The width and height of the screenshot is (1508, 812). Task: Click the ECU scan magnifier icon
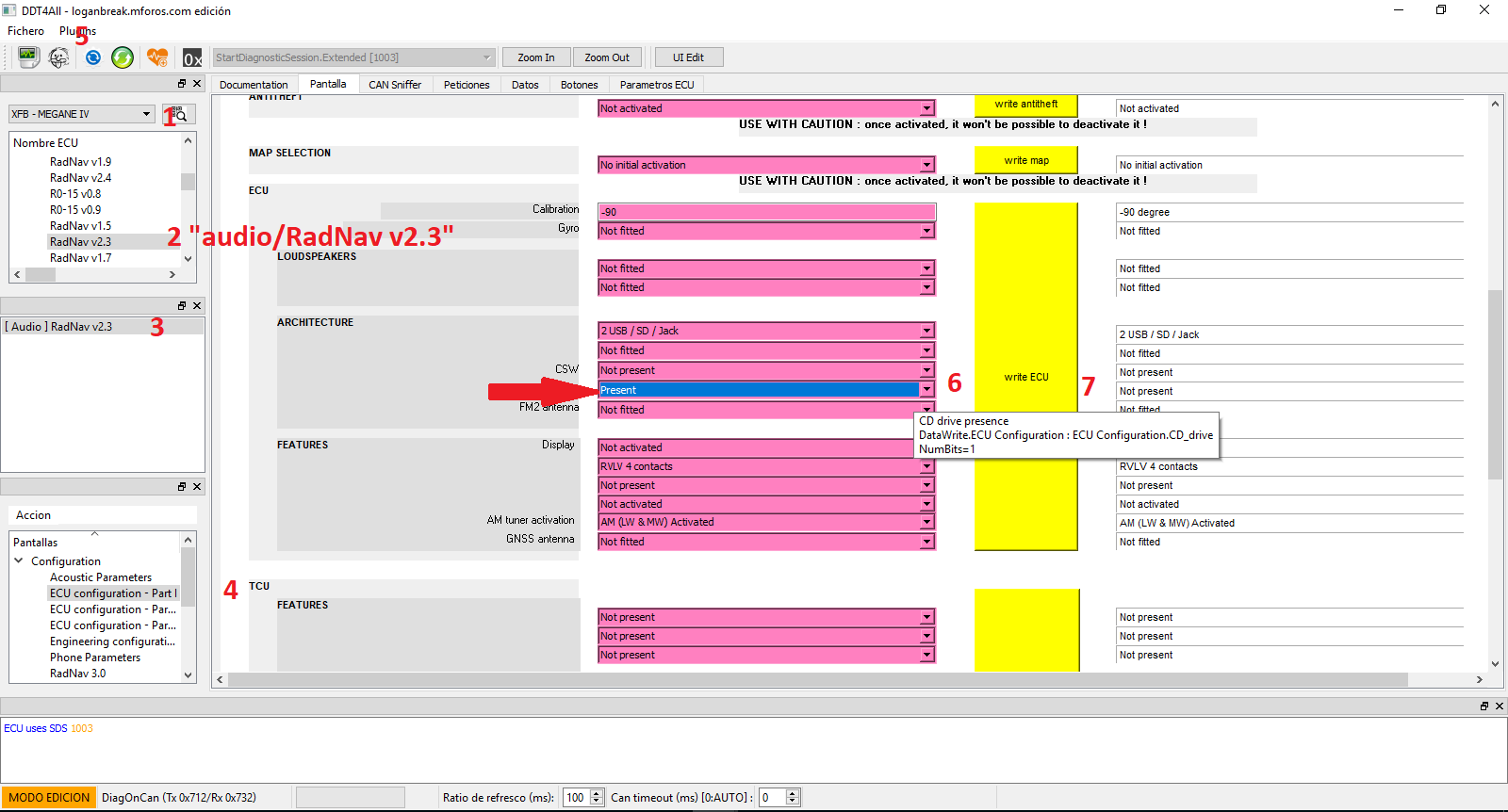(178, 114)
